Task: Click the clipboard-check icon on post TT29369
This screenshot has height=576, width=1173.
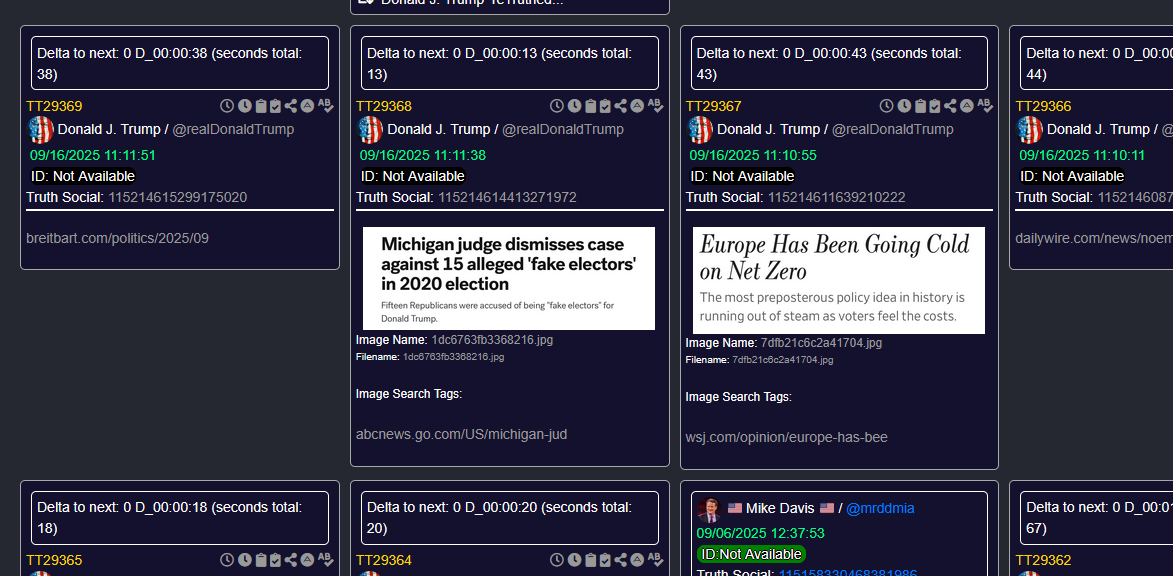Action: [x=275, y=106]
